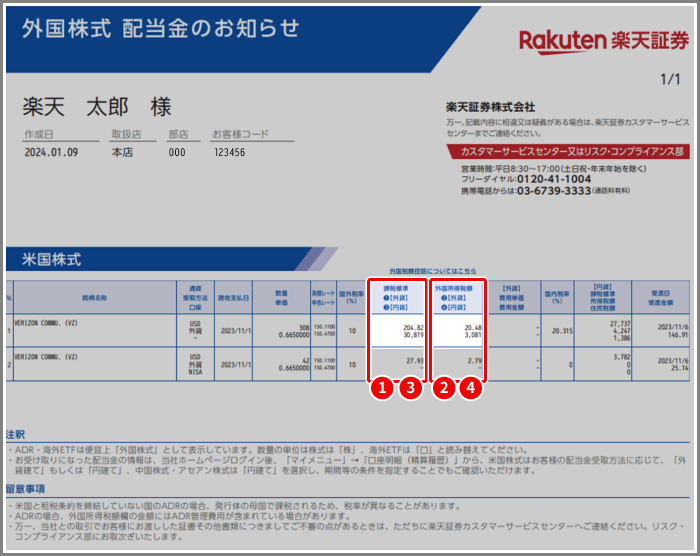Click the 国内税率(%) column header

557,297
